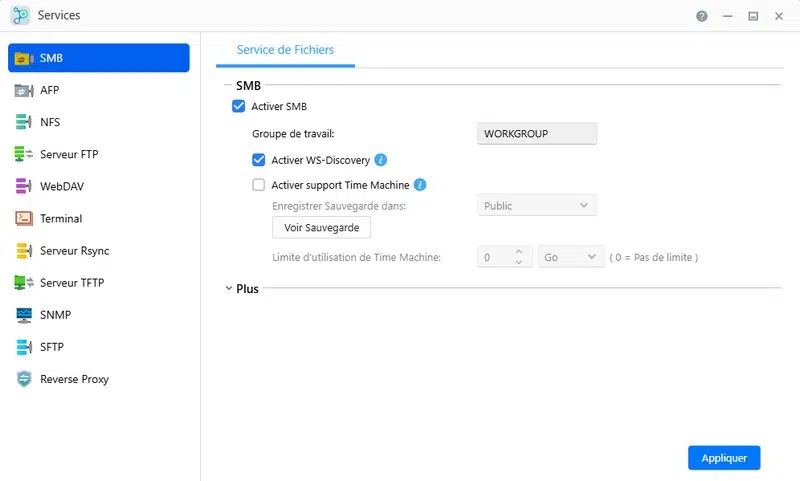Open the Serveur FTP icon

coord(24,154)
